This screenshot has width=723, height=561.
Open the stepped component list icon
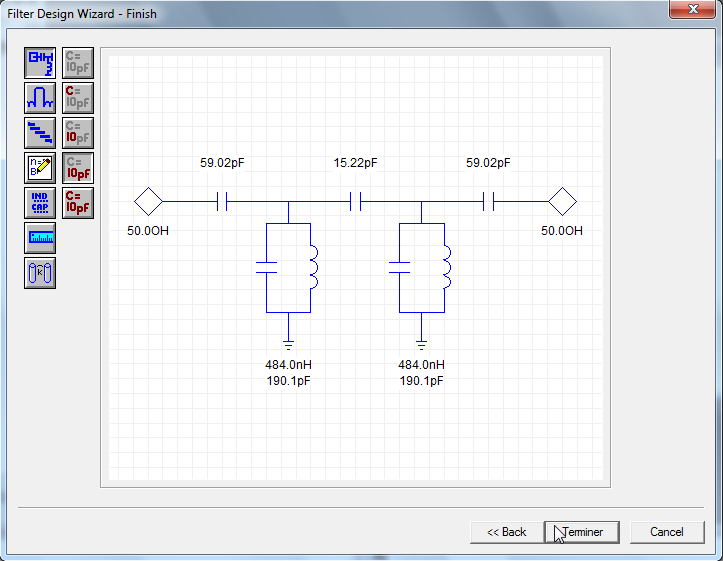[x=40, y=133]
